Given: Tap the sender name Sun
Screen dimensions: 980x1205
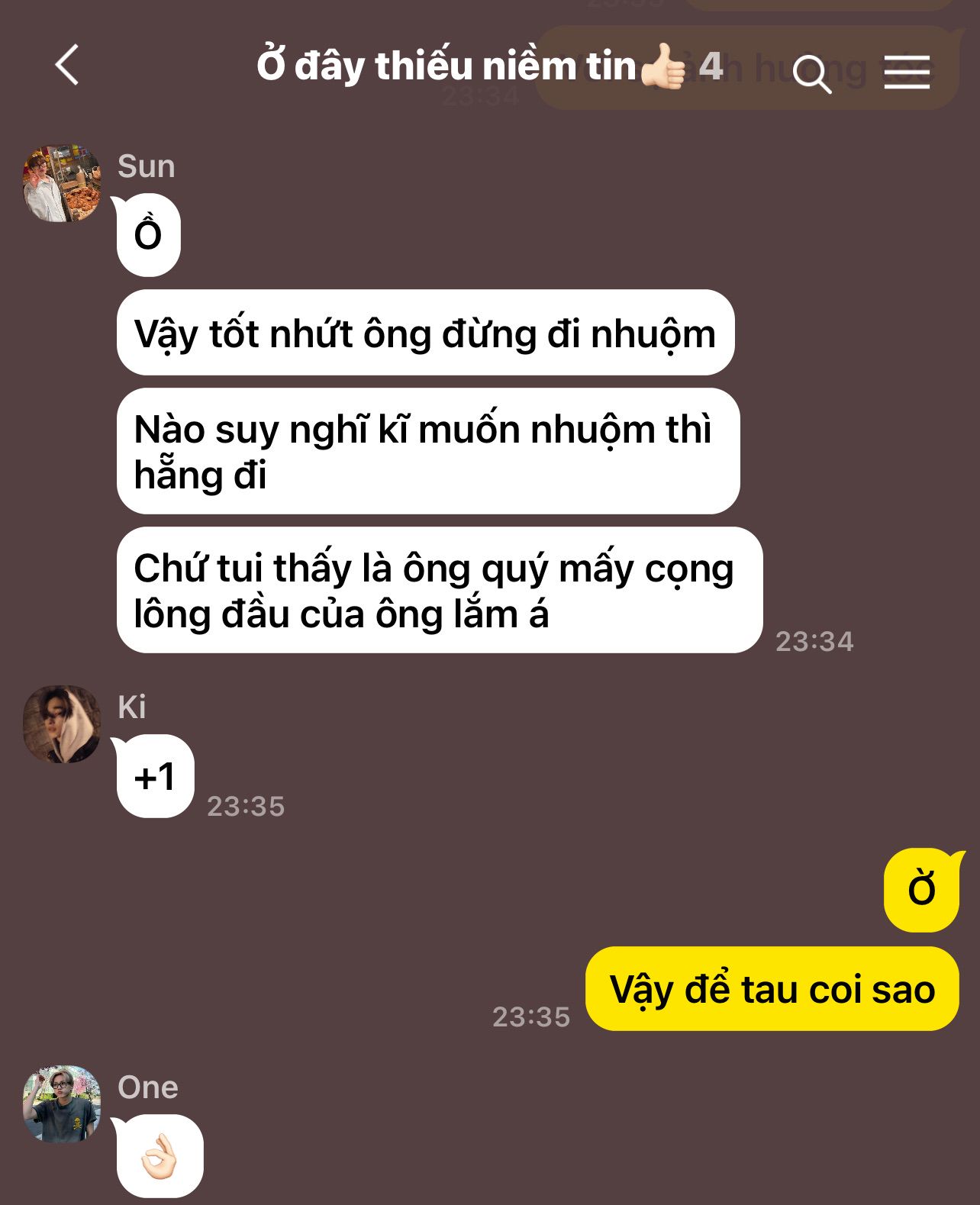Looking at the screenshot, I should tap(146, 166).
